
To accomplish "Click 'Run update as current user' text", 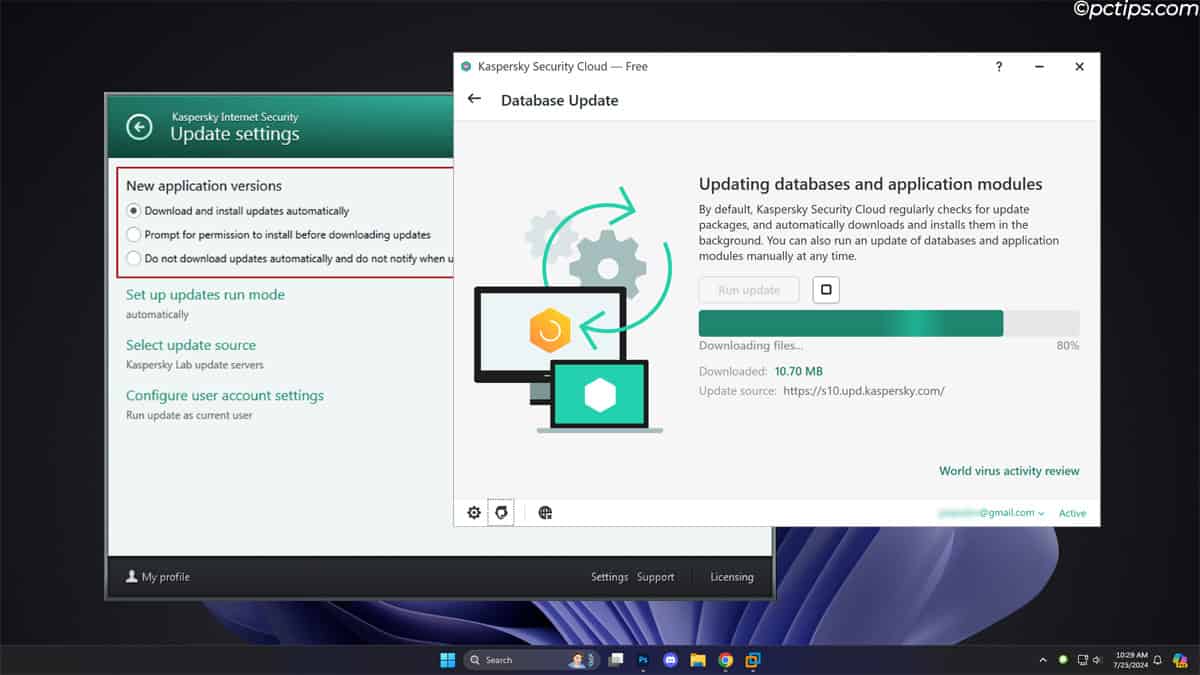I will pos(189,415).
